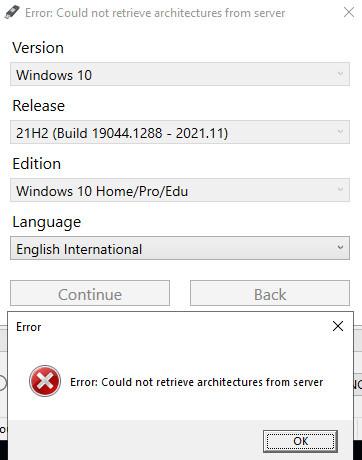This screenshot has height=460, width=362.
Task: Expand the Language dropdown chevron arrow
Action: [340, 248]
